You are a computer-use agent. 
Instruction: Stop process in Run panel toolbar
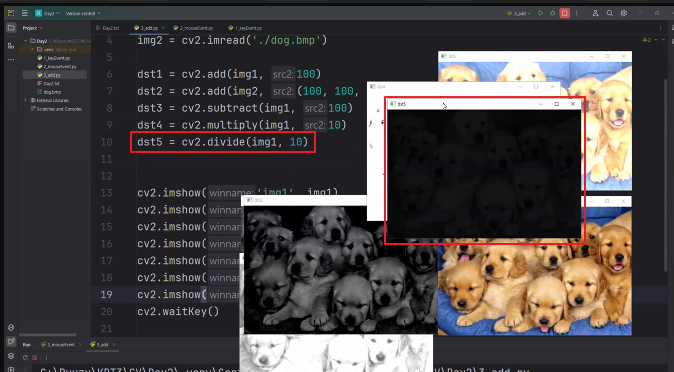coord(35,357)
